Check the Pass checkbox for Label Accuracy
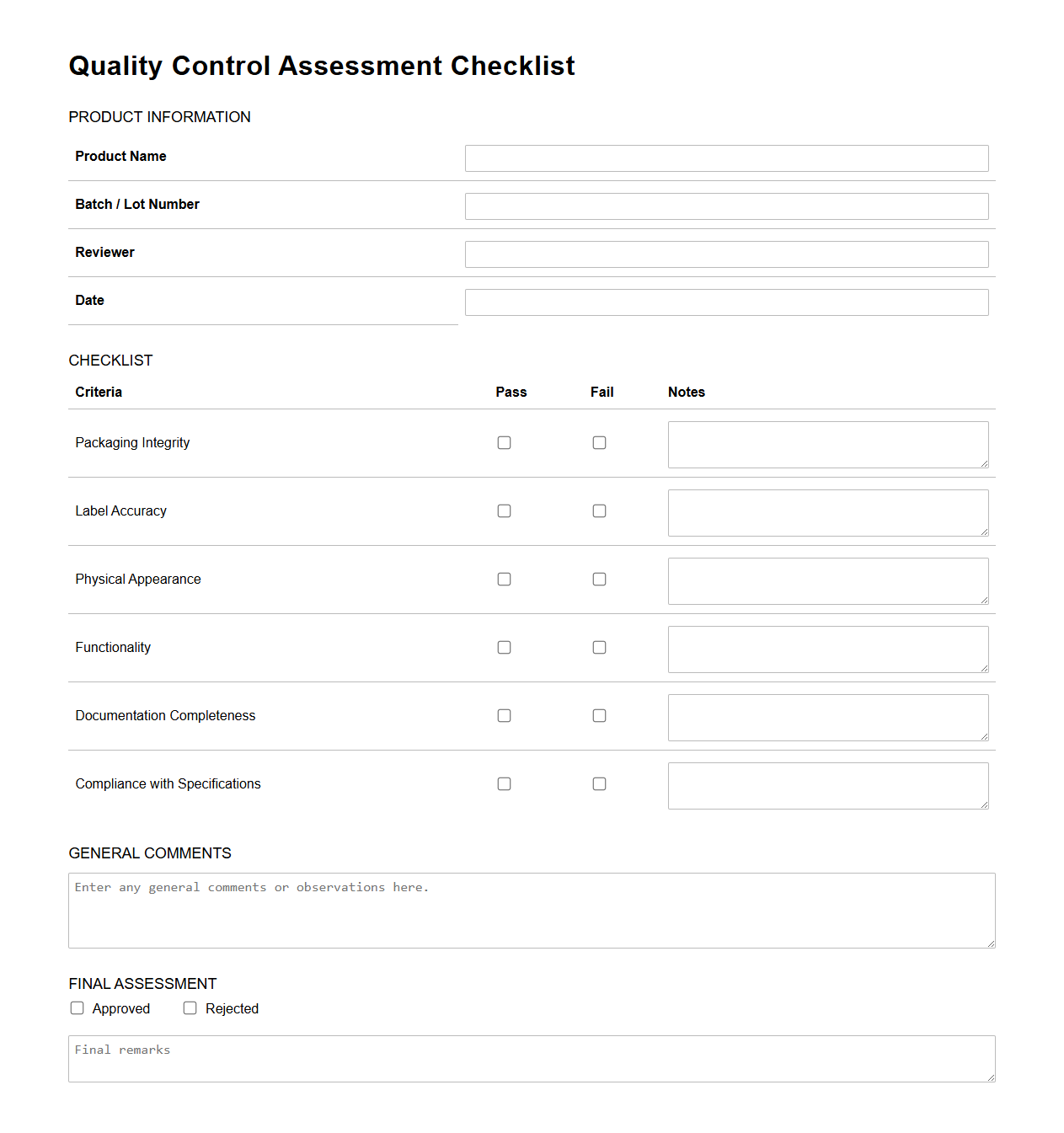The height and width of the screenshot is (1133, 1064). [504, 510]
